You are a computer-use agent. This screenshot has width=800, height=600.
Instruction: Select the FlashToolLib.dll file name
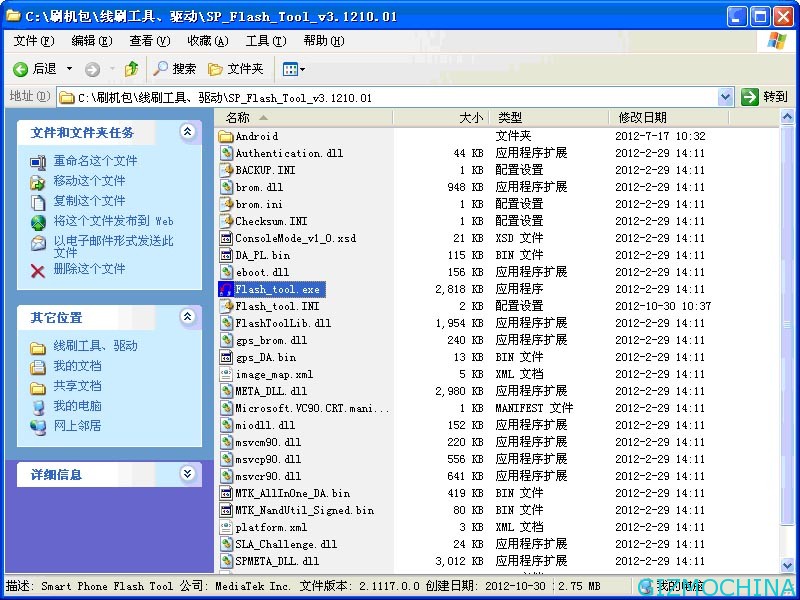coord(283,323)
